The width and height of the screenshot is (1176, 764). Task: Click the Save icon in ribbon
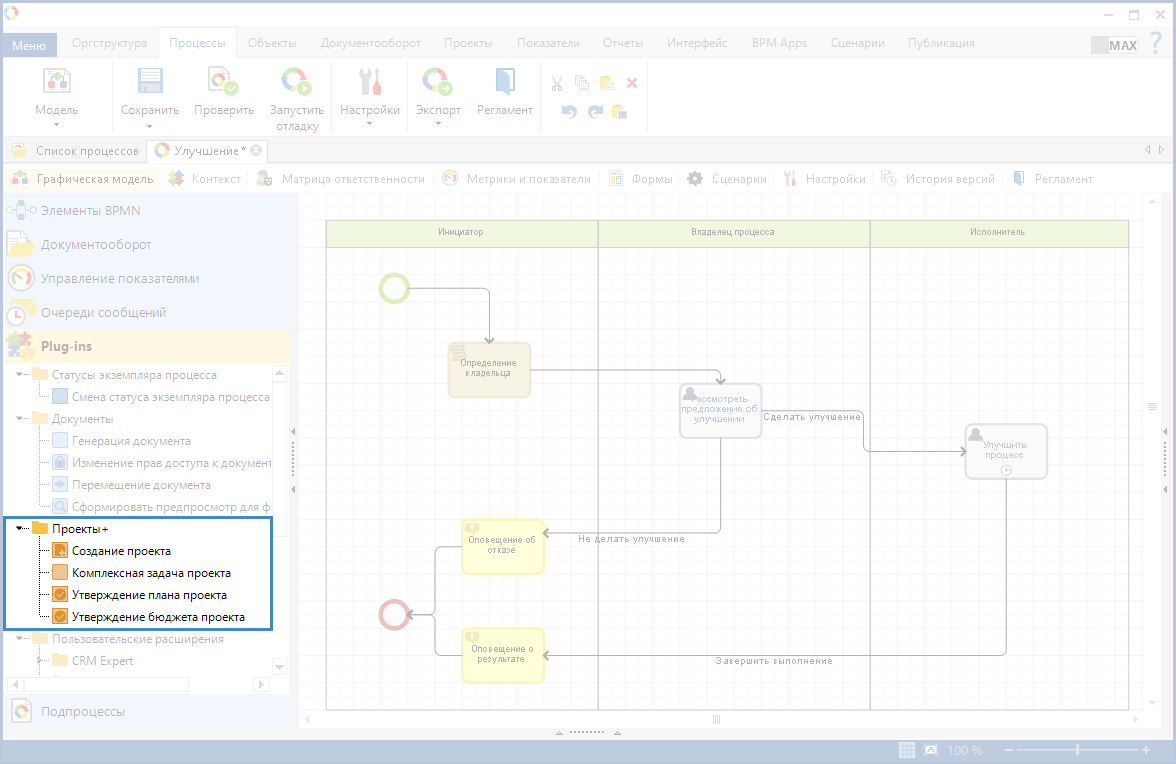(x=149, y=82)
